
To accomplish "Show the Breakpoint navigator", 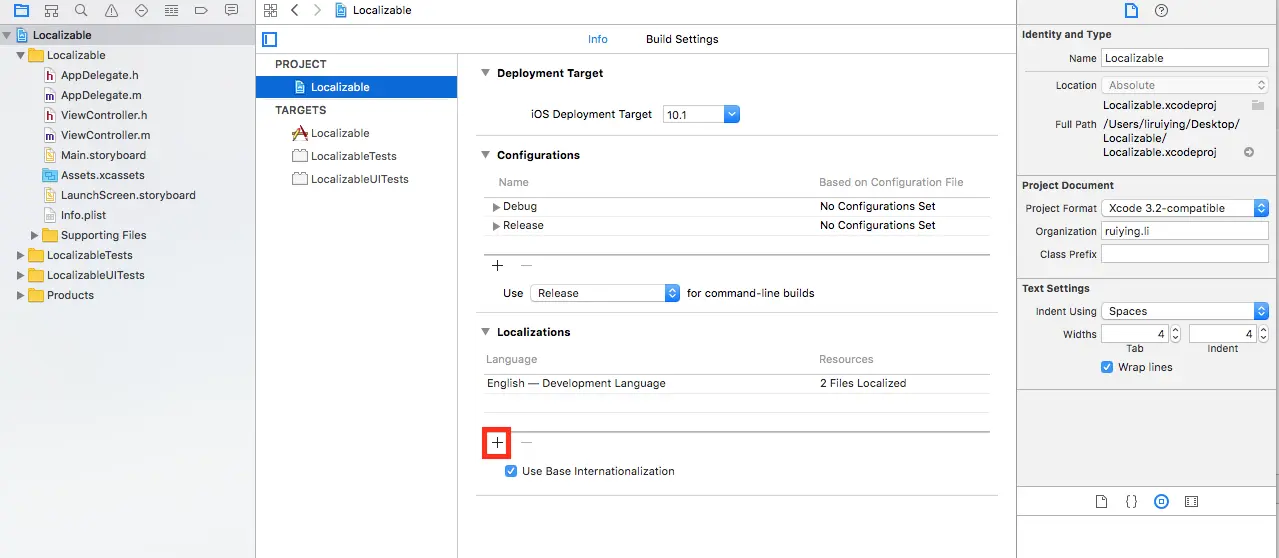I will pos(201,10).
